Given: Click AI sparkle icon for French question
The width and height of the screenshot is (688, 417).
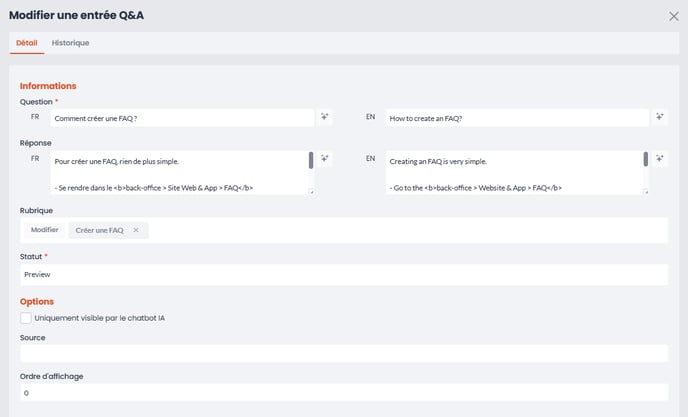Looking at the screenshot, I should pos(324,117).
